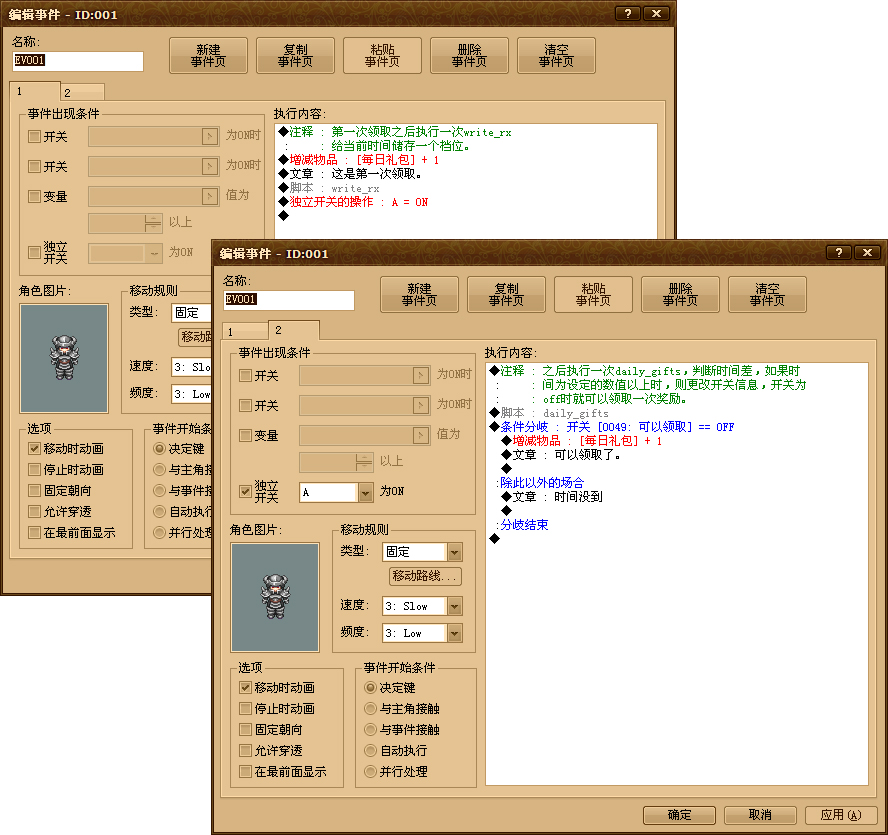Click the character graphic preview in the front window
Screen dimensions: 888x835
click(275, 597)
